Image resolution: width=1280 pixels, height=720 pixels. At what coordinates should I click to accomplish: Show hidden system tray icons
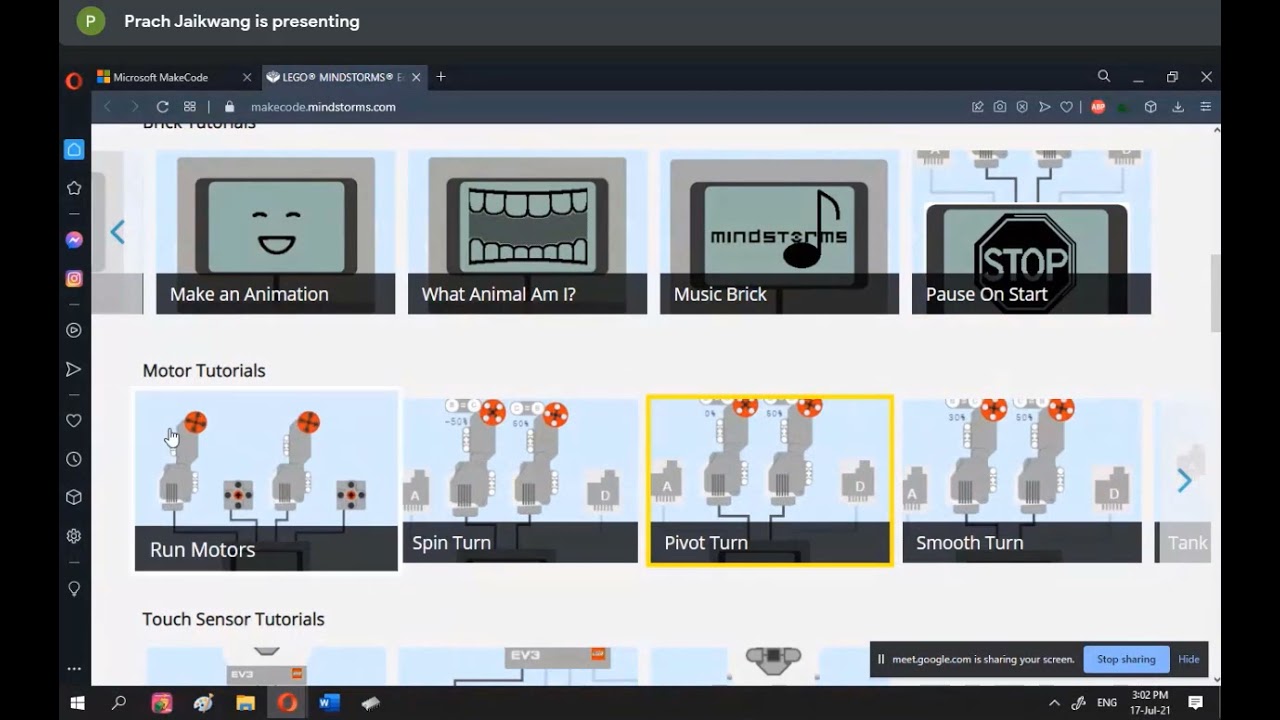pyautogui.click(x=1054, y=703)
